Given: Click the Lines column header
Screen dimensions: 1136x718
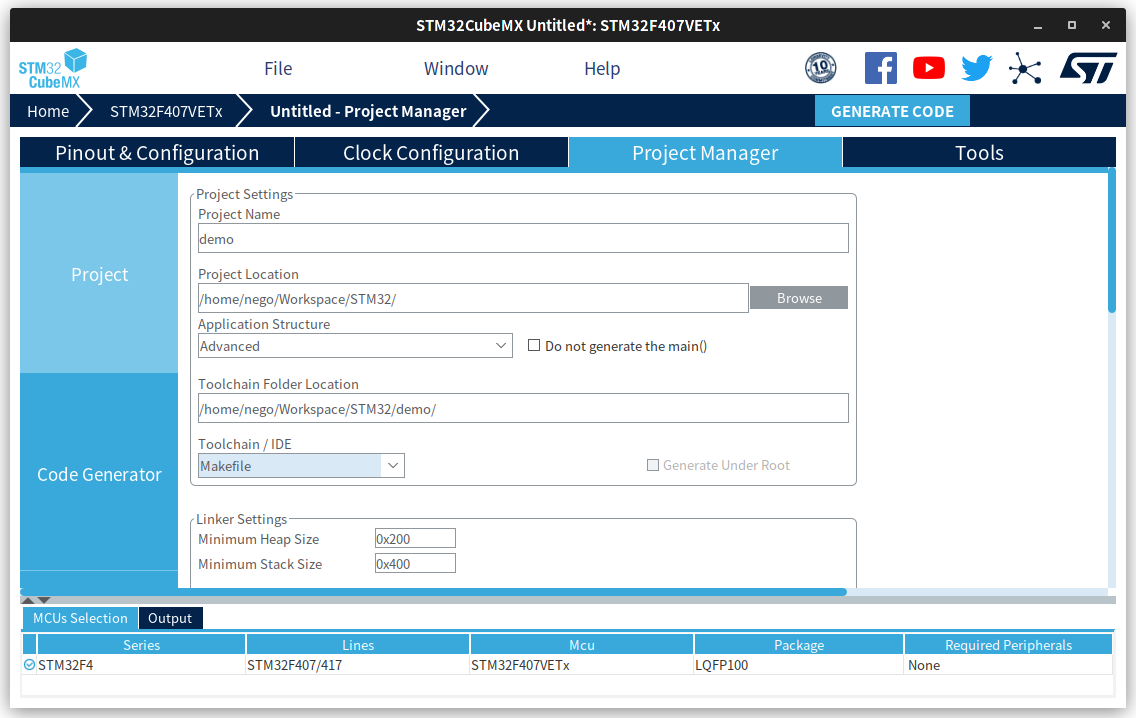Looking at the screenshot, I should pos(358,644).
